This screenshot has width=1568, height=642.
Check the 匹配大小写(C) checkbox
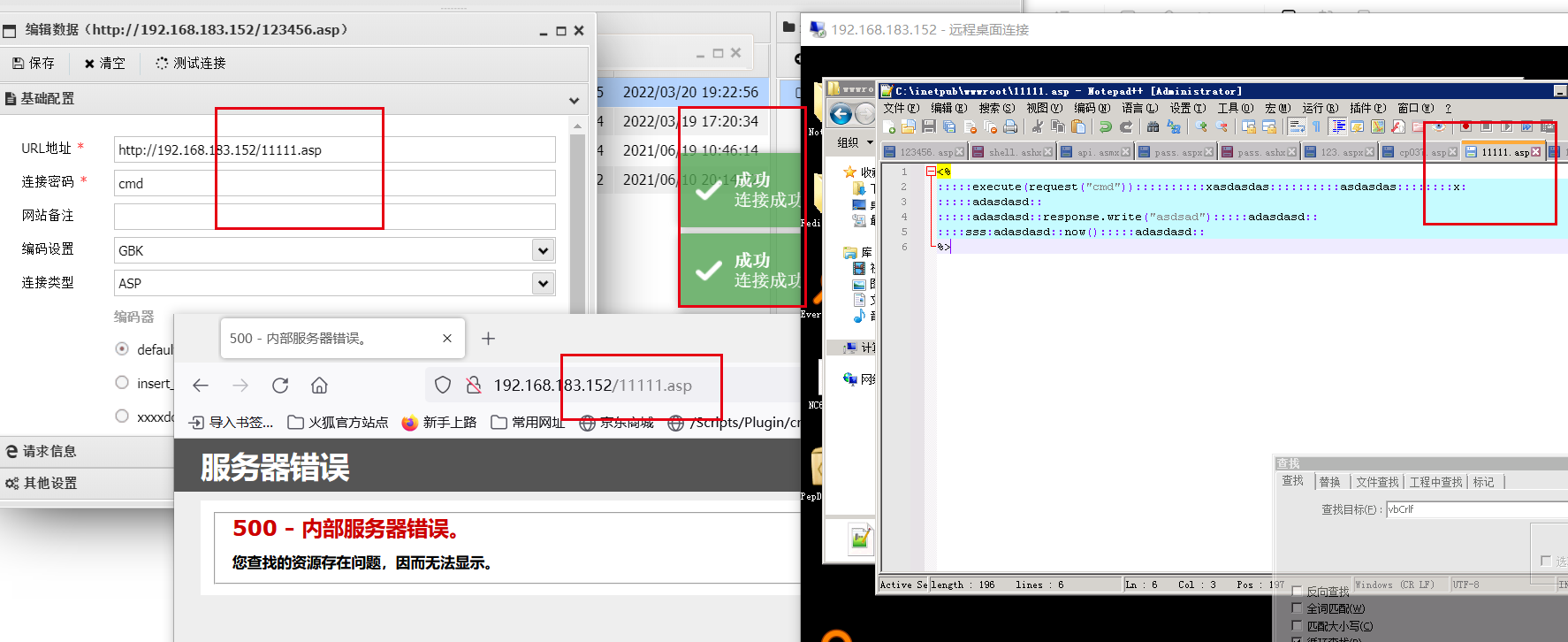(1297, 625)
